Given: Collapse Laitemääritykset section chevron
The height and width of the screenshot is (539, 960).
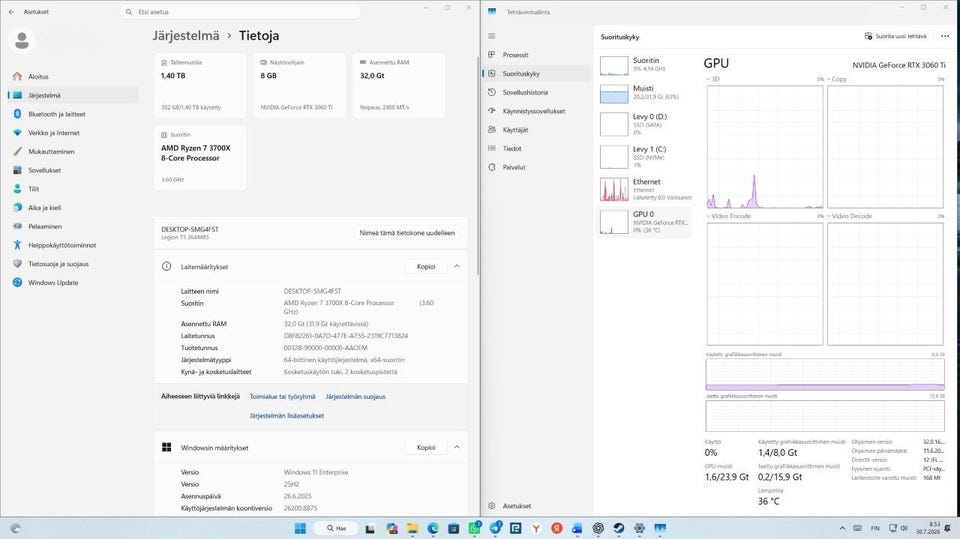Looking at the screenshot, I should pos(457,266).
